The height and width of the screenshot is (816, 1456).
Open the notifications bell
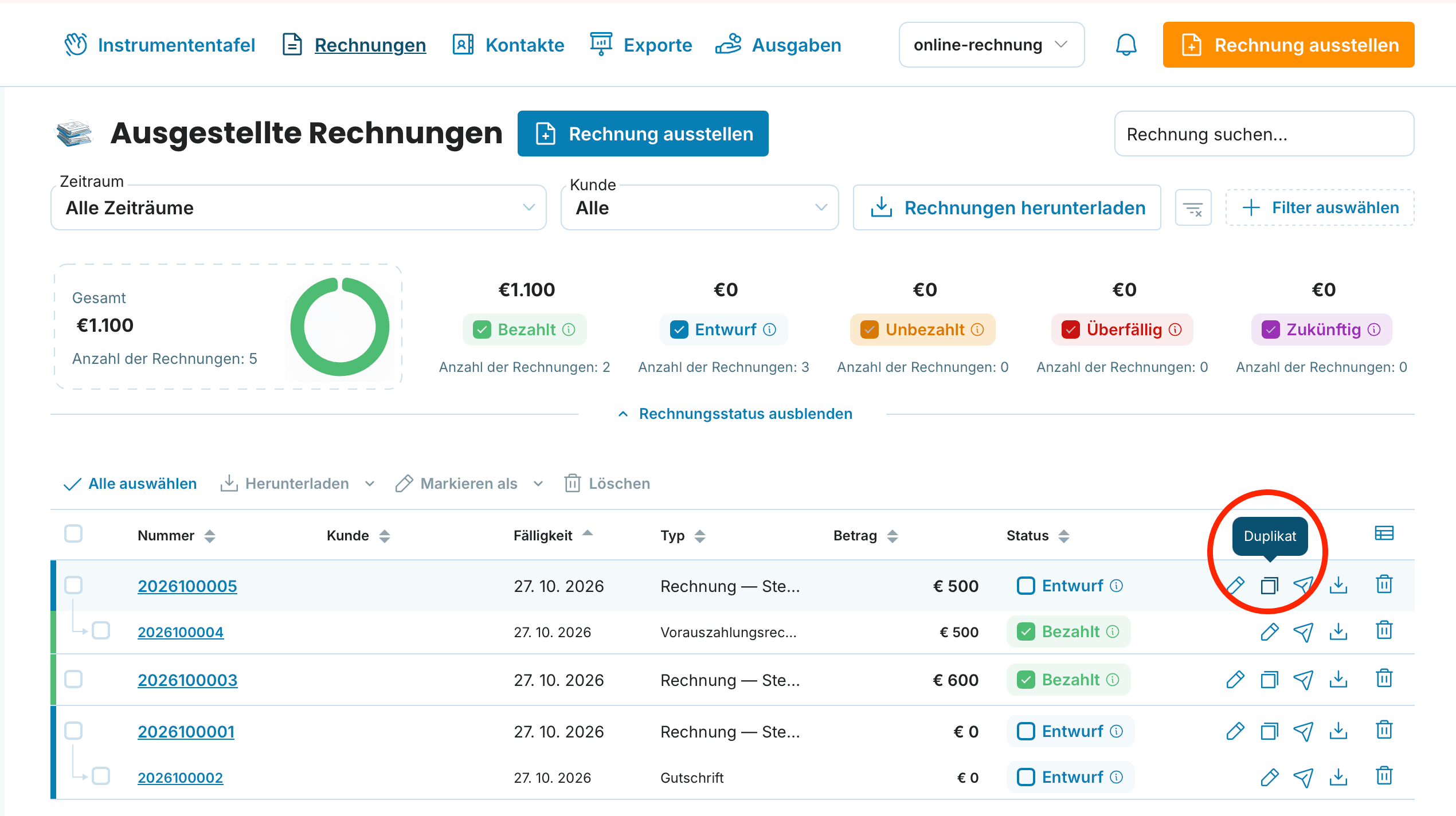1126,45
